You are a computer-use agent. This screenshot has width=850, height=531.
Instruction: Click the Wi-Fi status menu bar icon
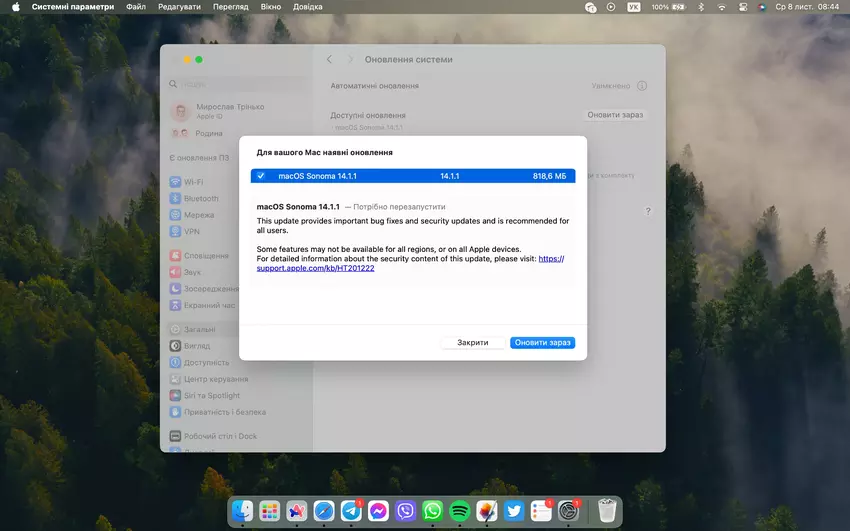click(x=721, y=7)
